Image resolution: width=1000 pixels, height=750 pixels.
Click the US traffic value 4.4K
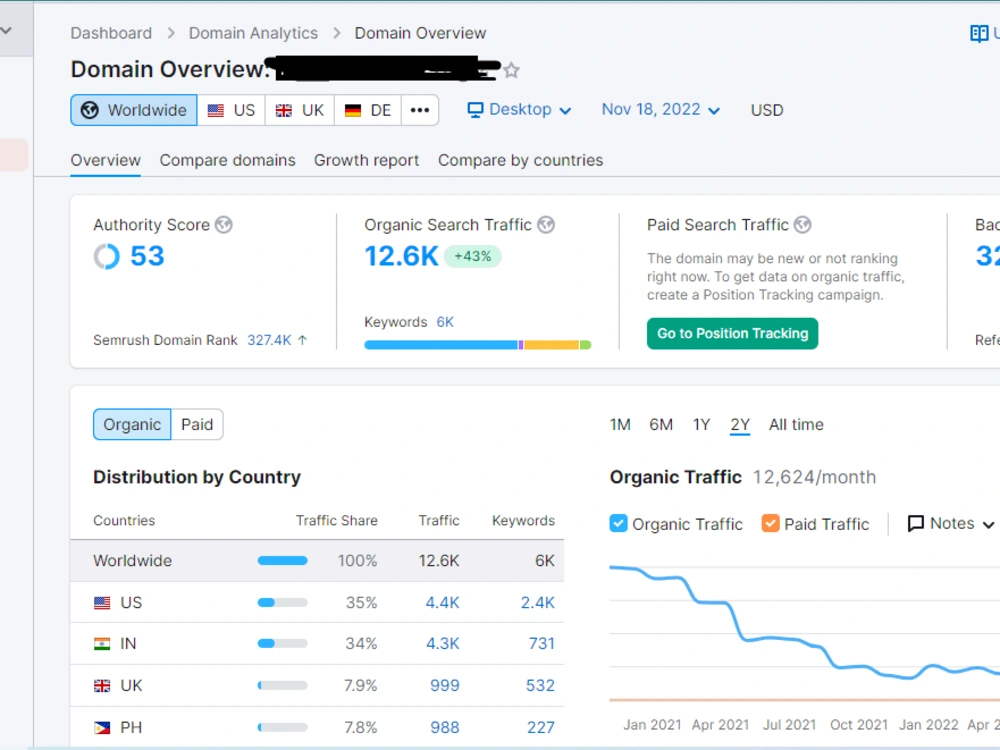[443, 603]
